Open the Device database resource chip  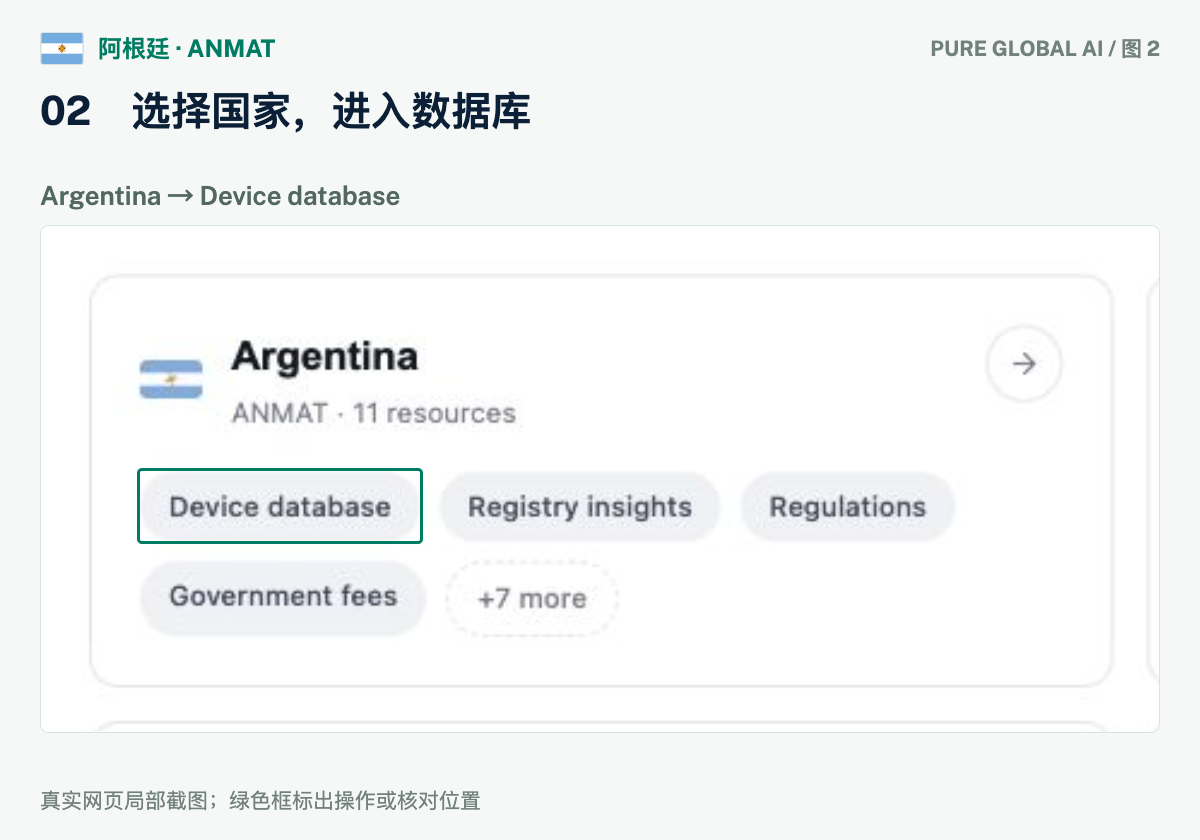click(x=280, y=506)
